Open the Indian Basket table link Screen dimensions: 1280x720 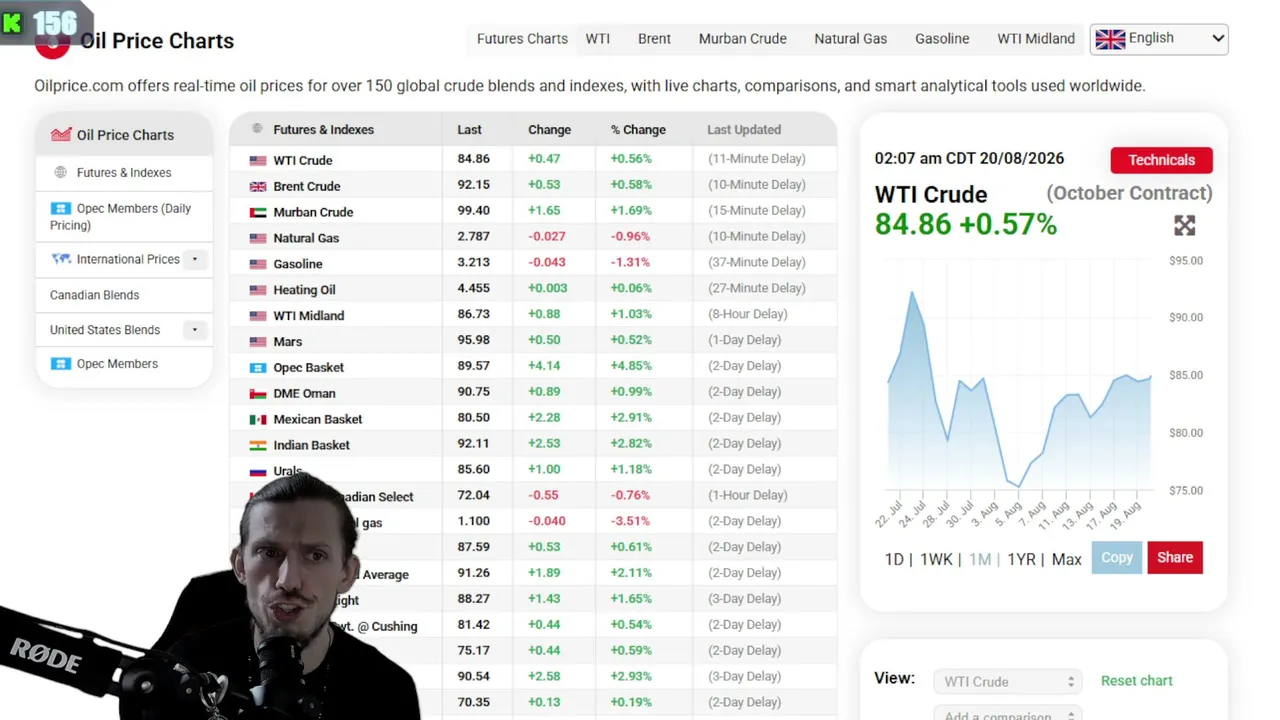[312, 446]
